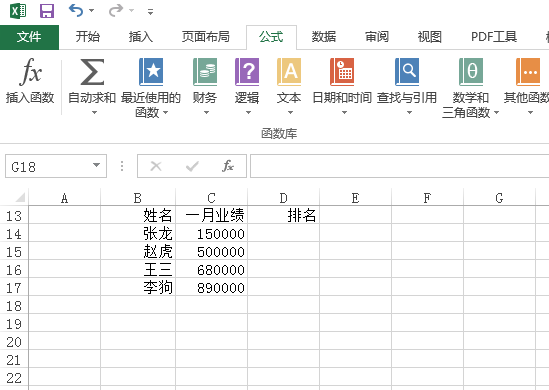Viewport: 549px width, 390px height.
Task: Open the 审阅 tab
Action: click(377, 37)
